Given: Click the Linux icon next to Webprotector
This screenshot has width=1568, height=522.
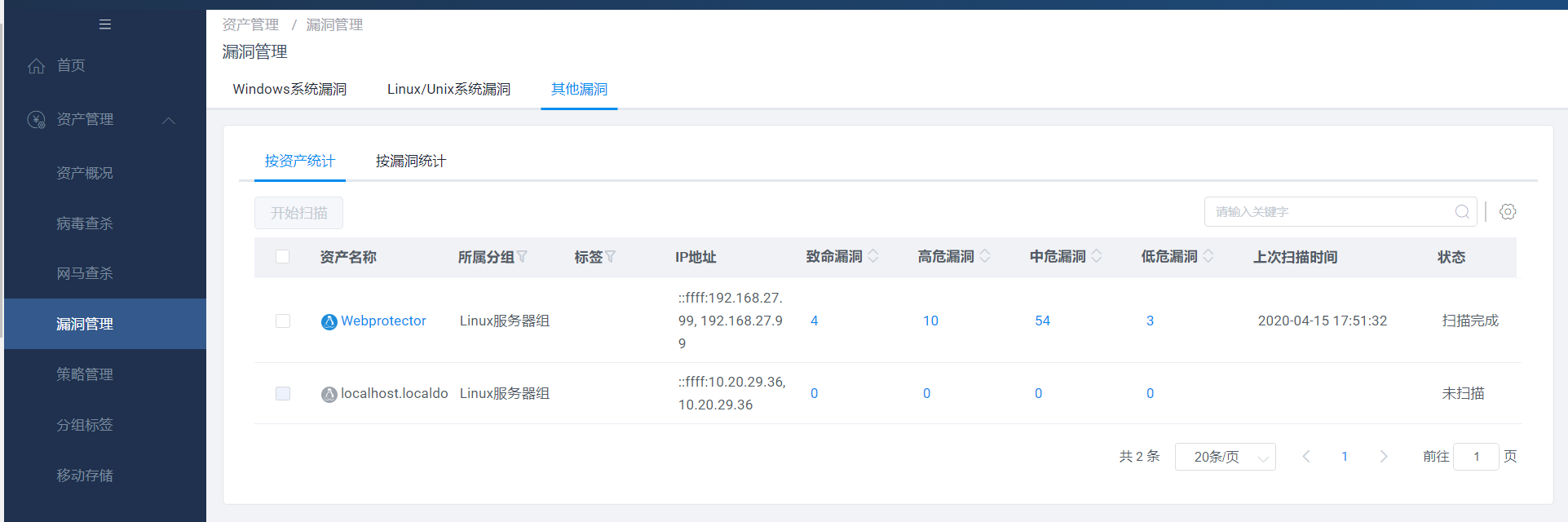Looking at the screenshot, I should click(x=329, y=322).
